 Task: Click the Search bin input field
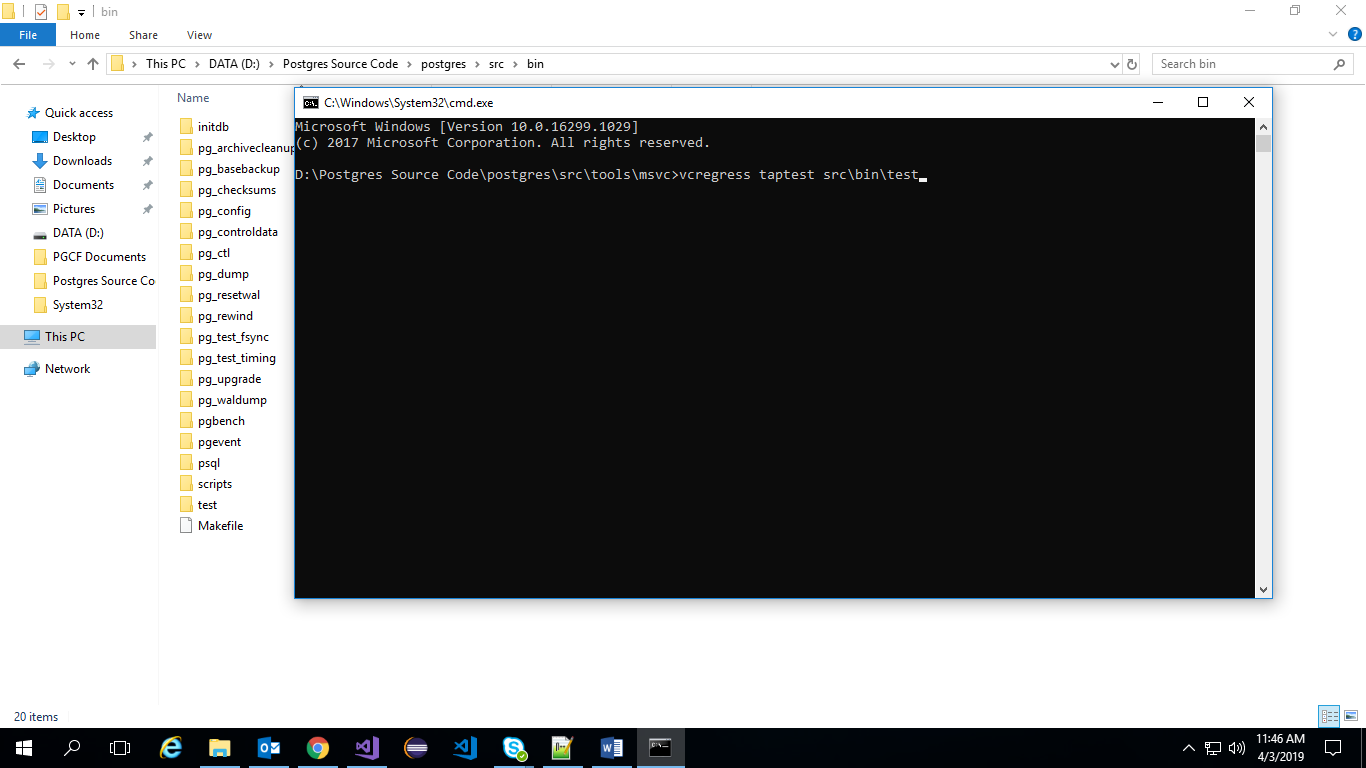pos(1240,64)
